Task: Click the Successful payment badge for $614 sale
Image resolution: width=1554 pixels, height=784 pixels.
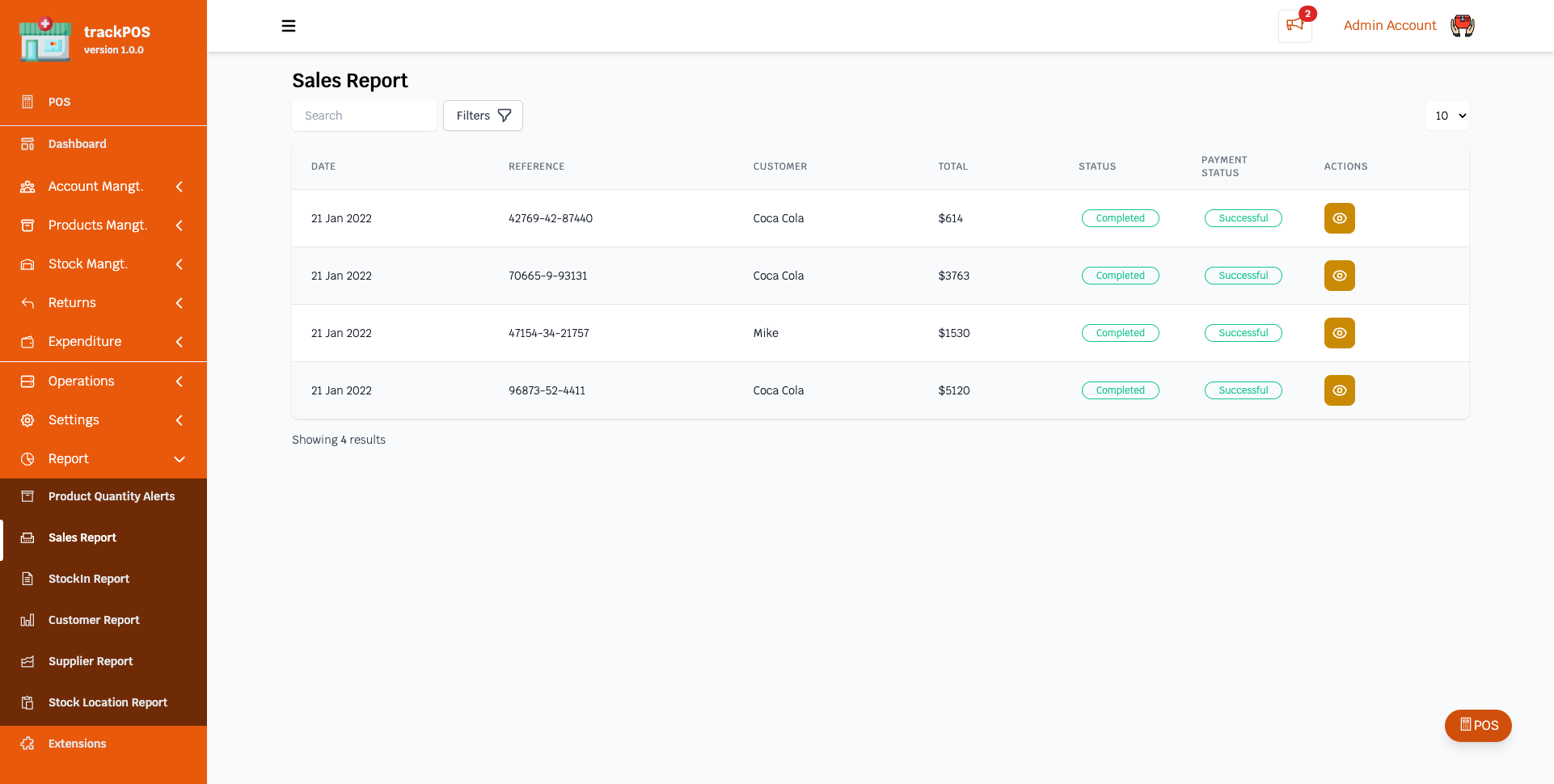Action: [1243, 218]
